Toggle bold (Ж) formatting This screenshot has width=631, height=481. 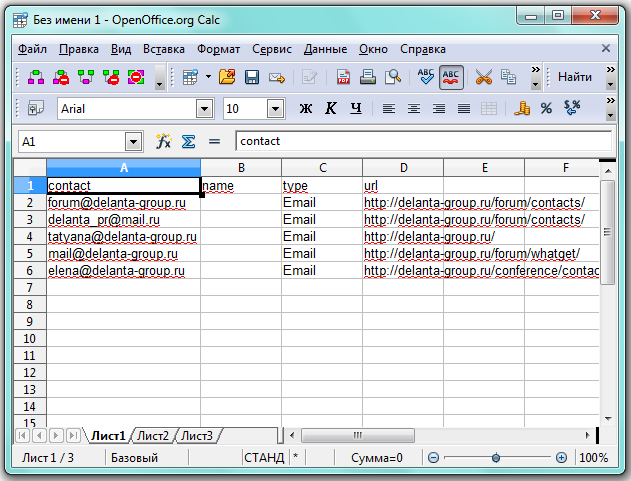[x=306, y=108]
